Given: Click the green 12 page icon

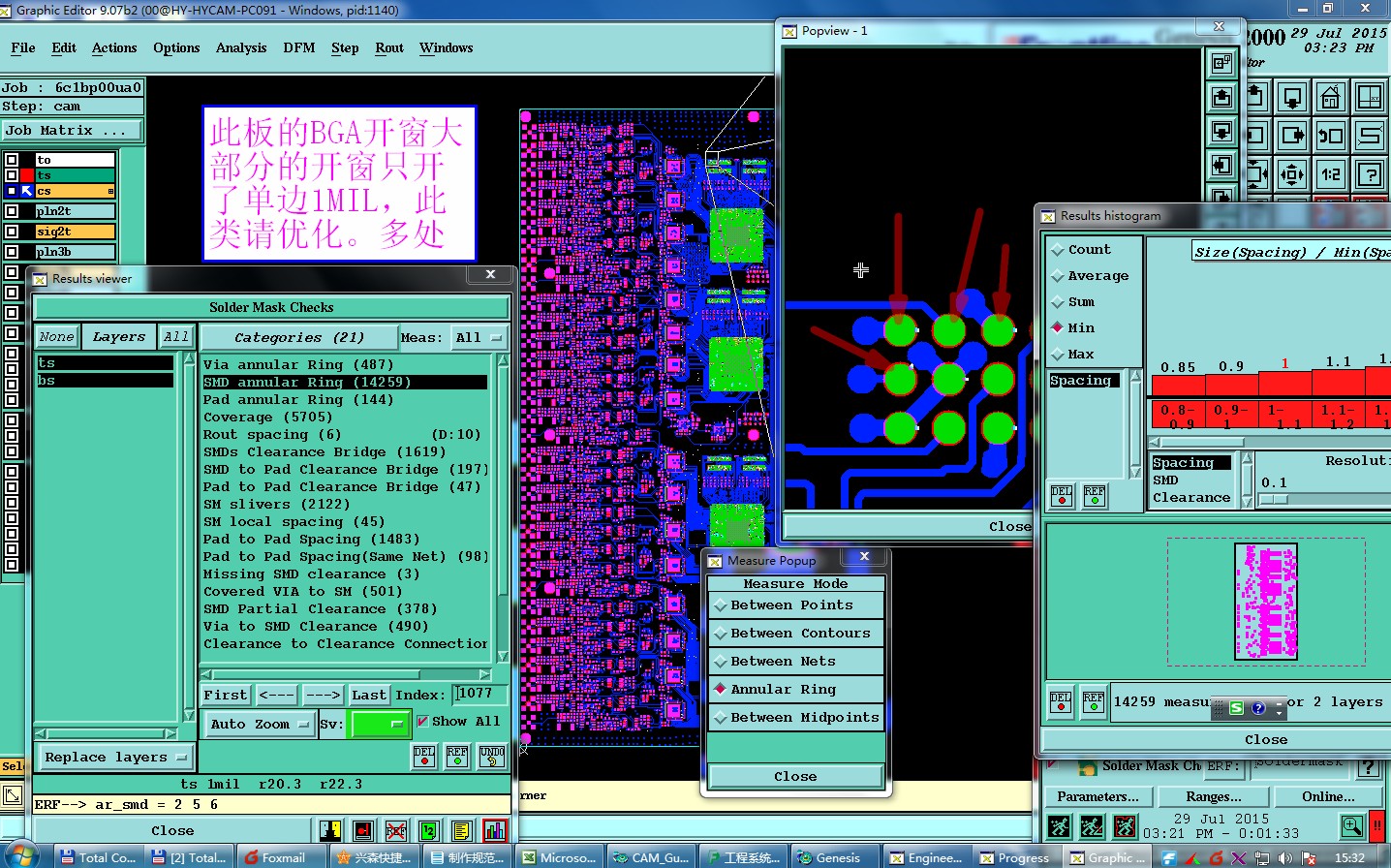Looking at the screenshot, I should point(429,830).
